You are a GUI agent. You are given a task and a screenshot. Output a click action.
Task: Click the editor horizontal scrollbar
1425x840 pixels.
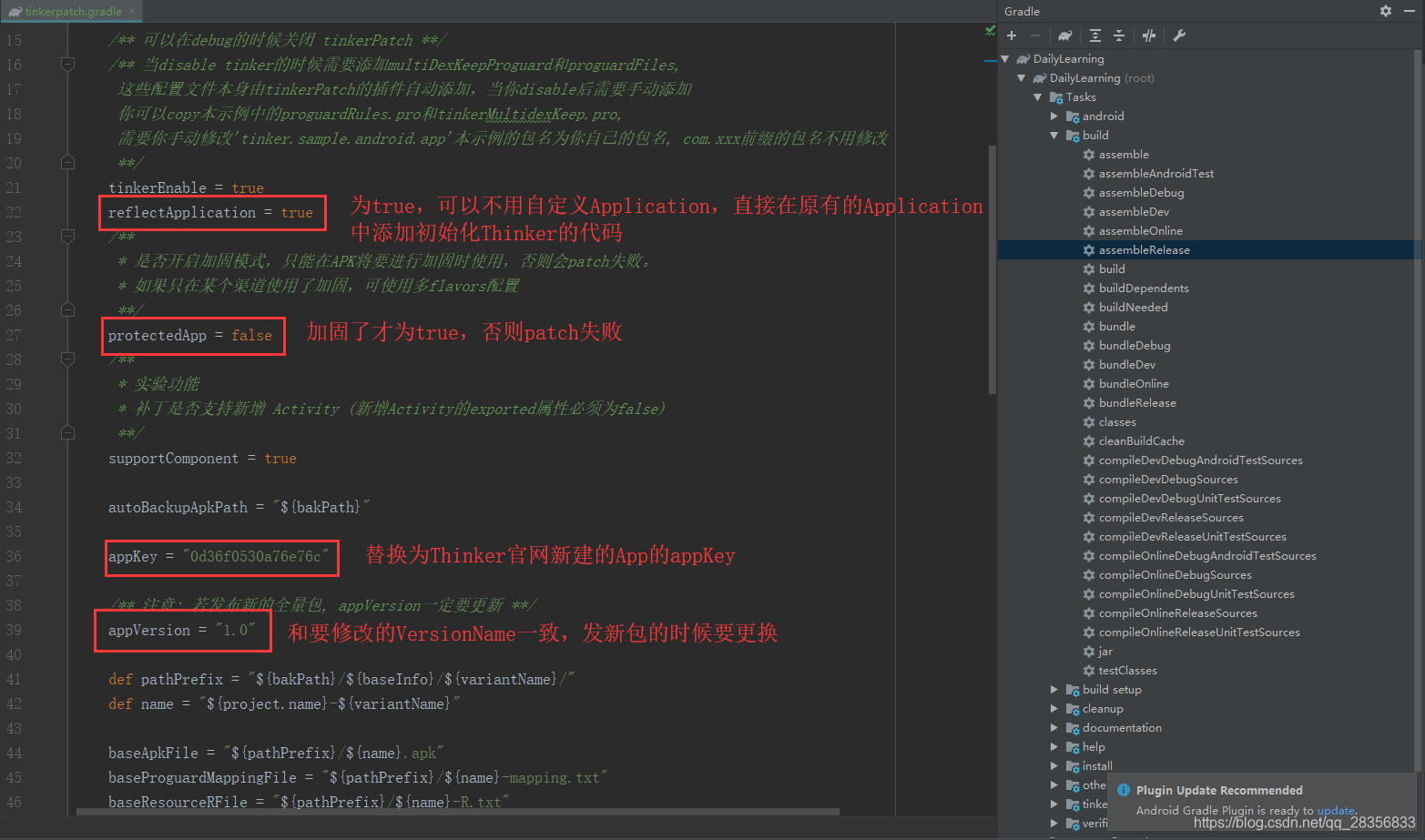pos(458,811)
